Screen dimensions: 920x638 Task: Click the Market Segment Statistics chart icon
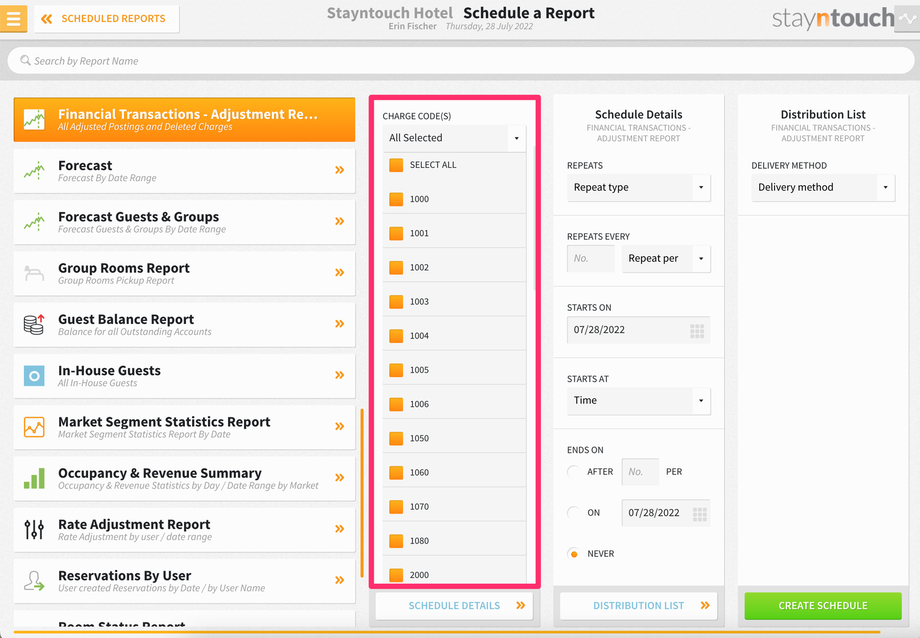(34, 427)
